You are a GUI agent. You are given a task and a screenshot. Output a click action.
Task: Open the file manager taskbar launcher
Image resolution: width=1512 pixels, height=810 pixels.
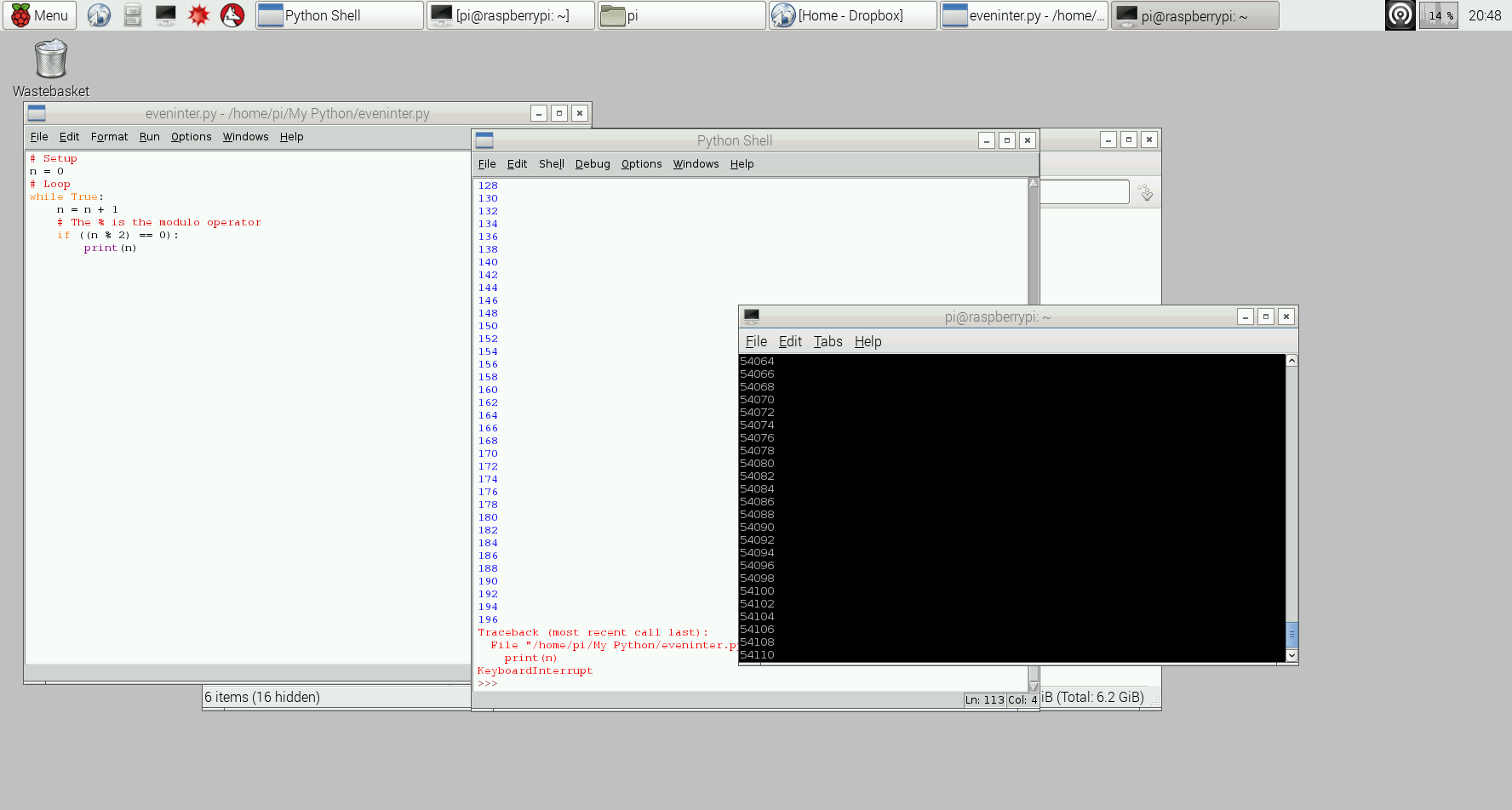pos(133,15)
